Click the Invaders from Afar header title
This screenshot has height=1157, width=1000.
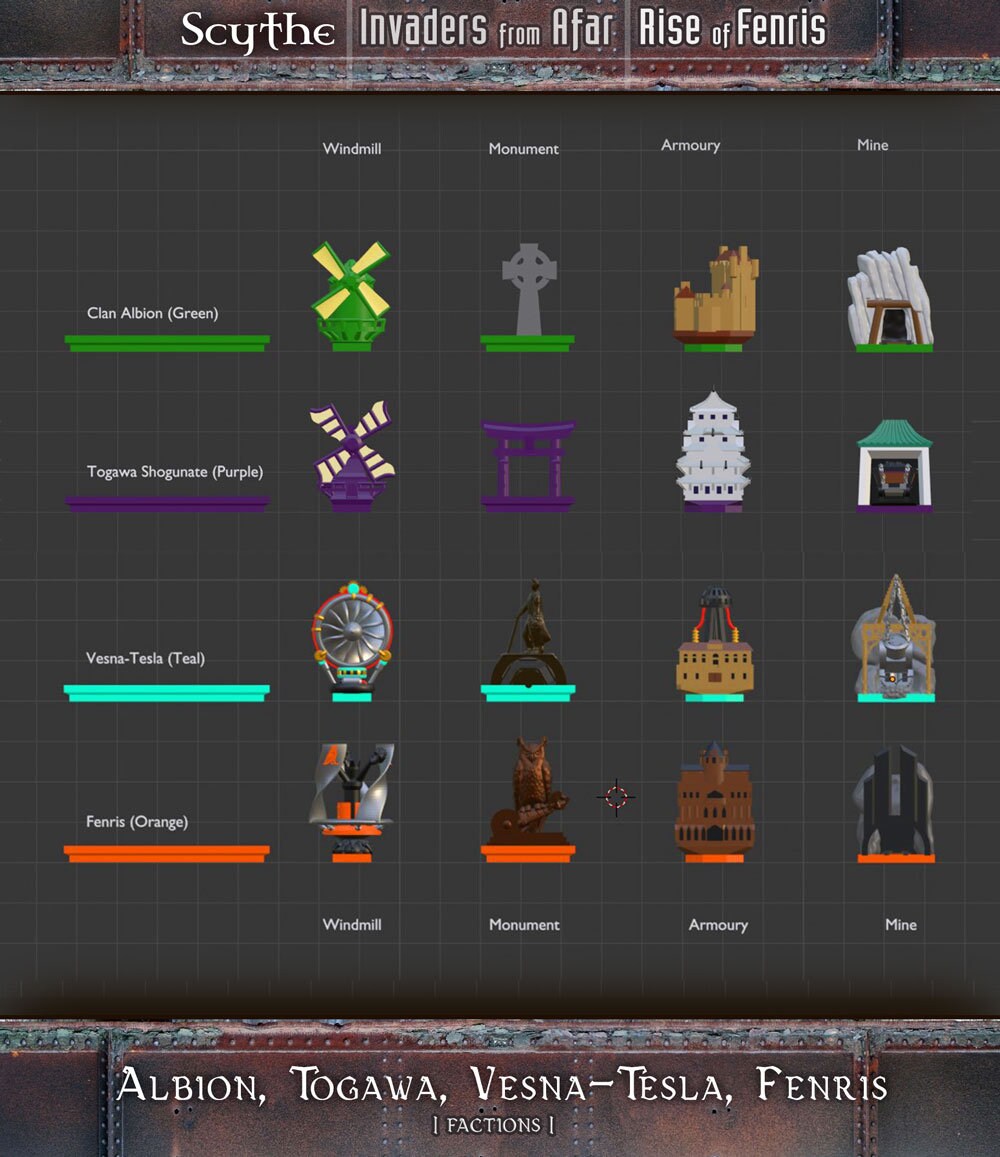click(487, 28)
